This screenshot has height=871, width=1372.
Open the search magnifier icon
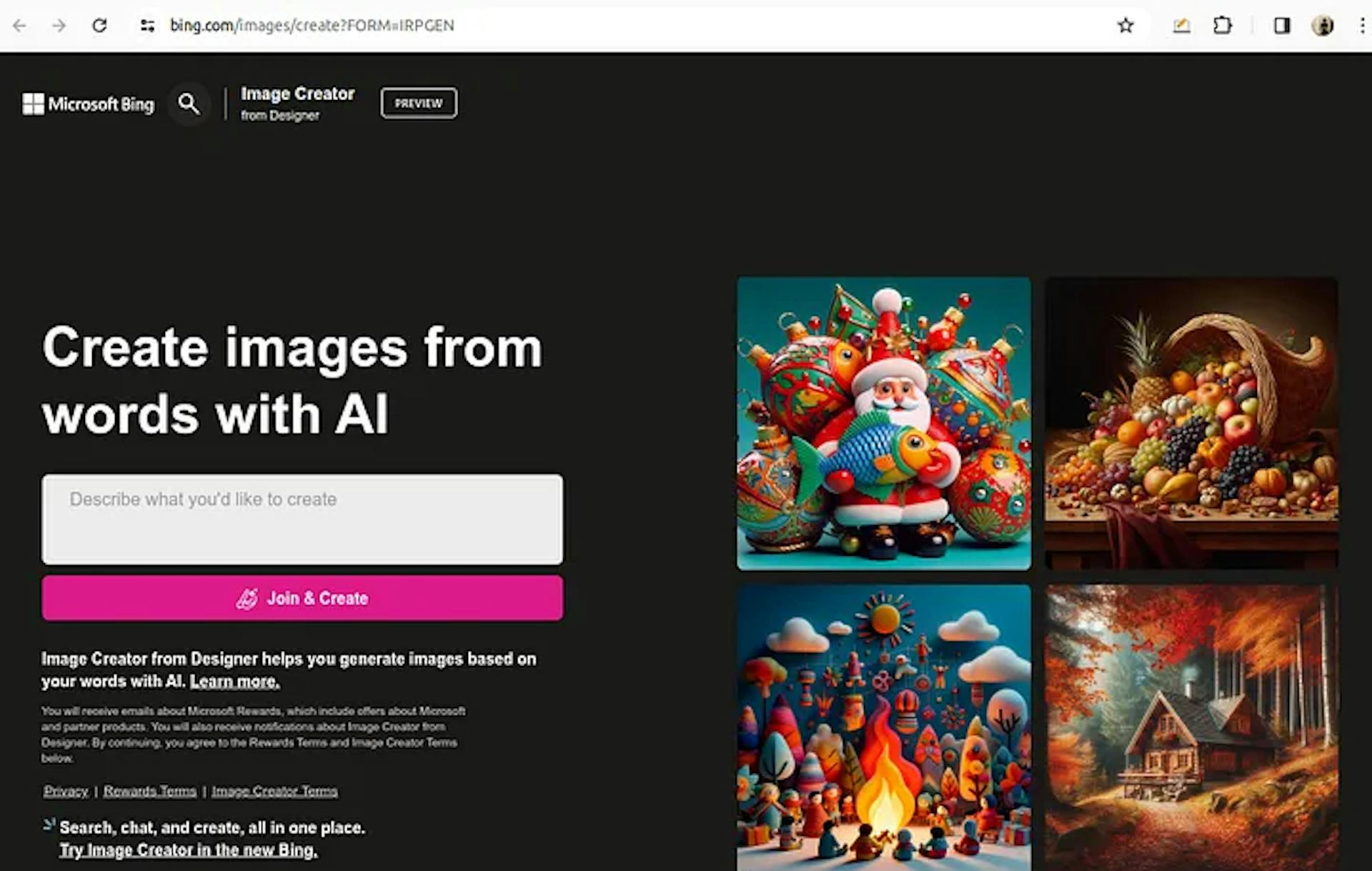click(189, 104)
